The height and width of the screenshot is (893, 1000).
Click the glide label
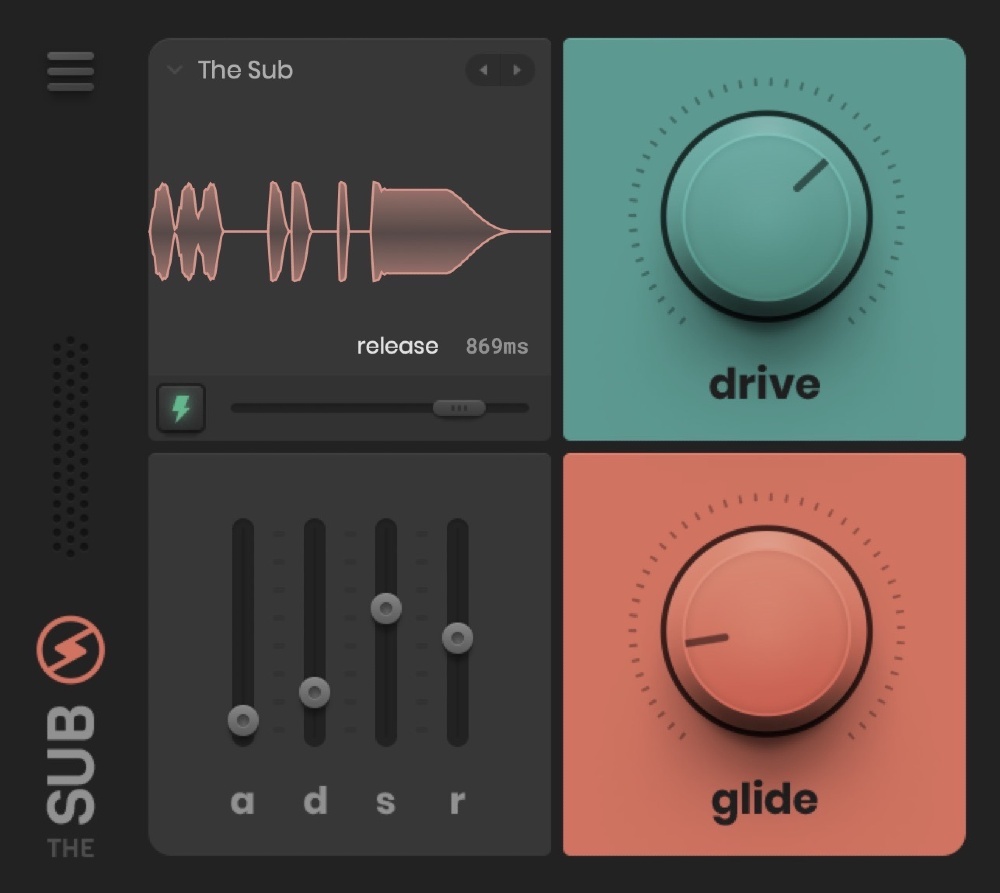[x=763, y=800]
